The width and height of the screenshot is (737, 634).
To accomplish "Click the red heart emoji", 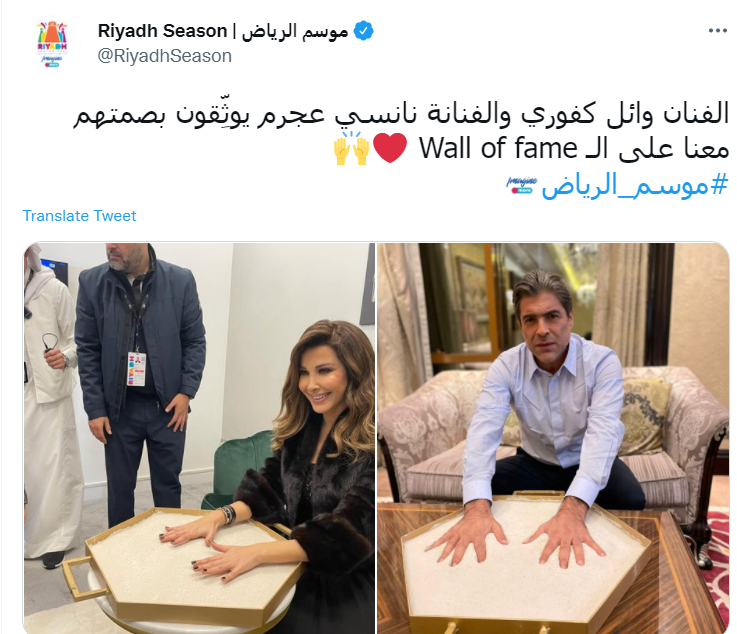I will [x=390, y=148].
